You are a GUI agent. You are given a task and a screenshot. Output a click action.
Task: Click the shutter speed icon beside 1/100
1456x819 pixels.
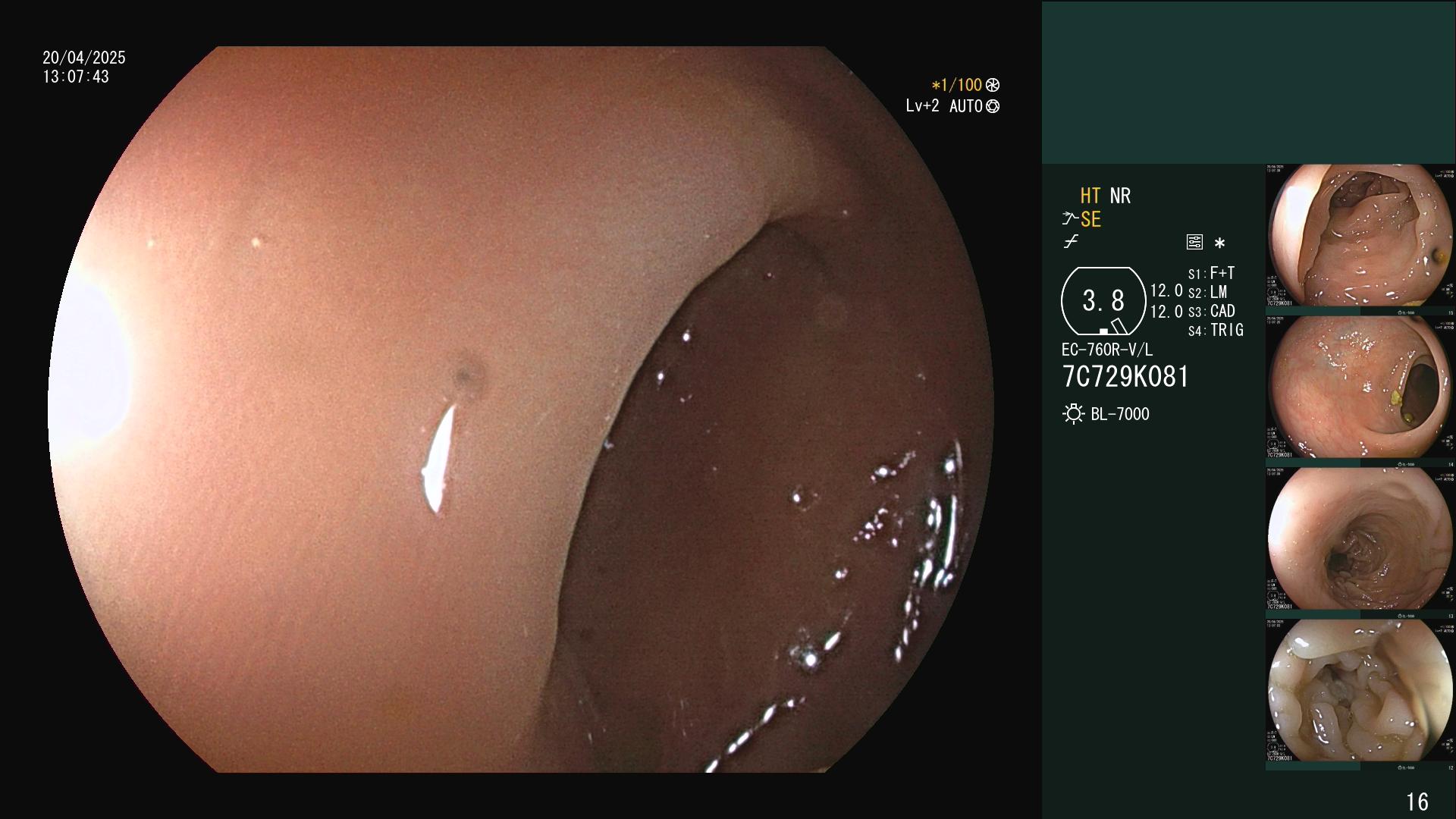coord(993,86)
